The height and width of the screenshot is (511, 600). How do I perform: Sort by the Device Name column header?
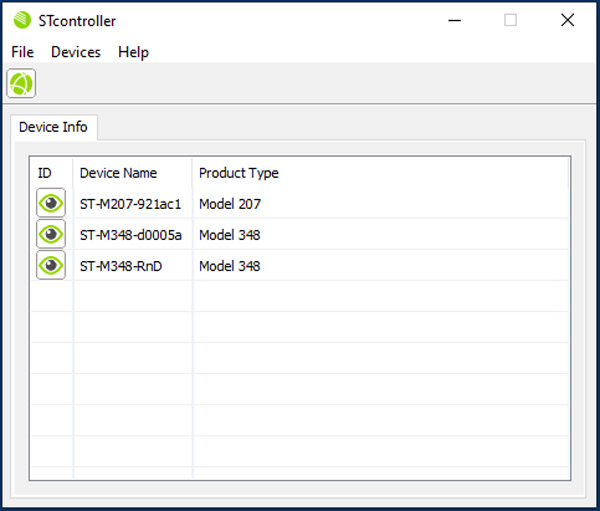[118, 173]
